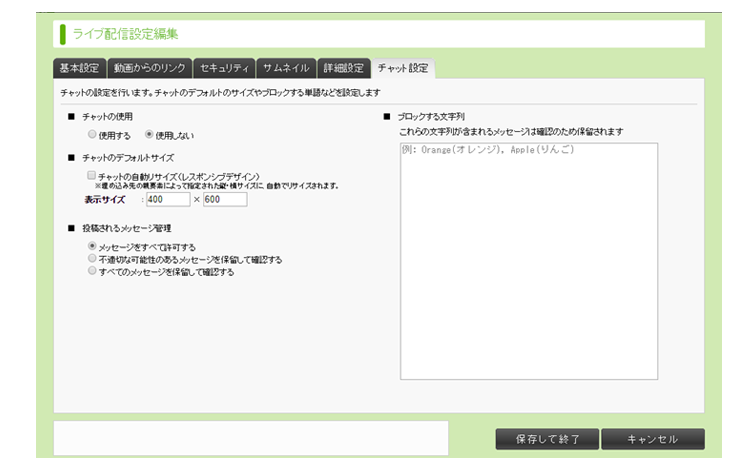Pick すべてのメッセージを保留して確認する option
Screen dimensions: 750x470
[x=92, y=271]
